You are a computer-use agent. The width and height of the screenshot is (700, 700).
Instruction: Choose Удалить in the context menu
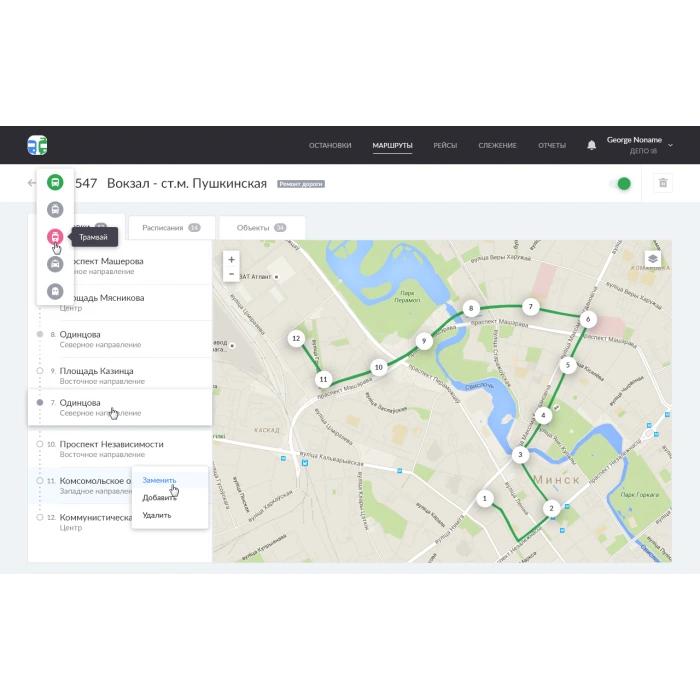(x=157, y=515)
